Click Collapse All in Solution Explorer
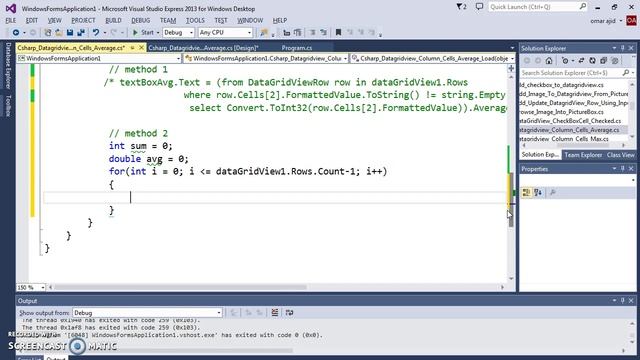 click(603, 61)
